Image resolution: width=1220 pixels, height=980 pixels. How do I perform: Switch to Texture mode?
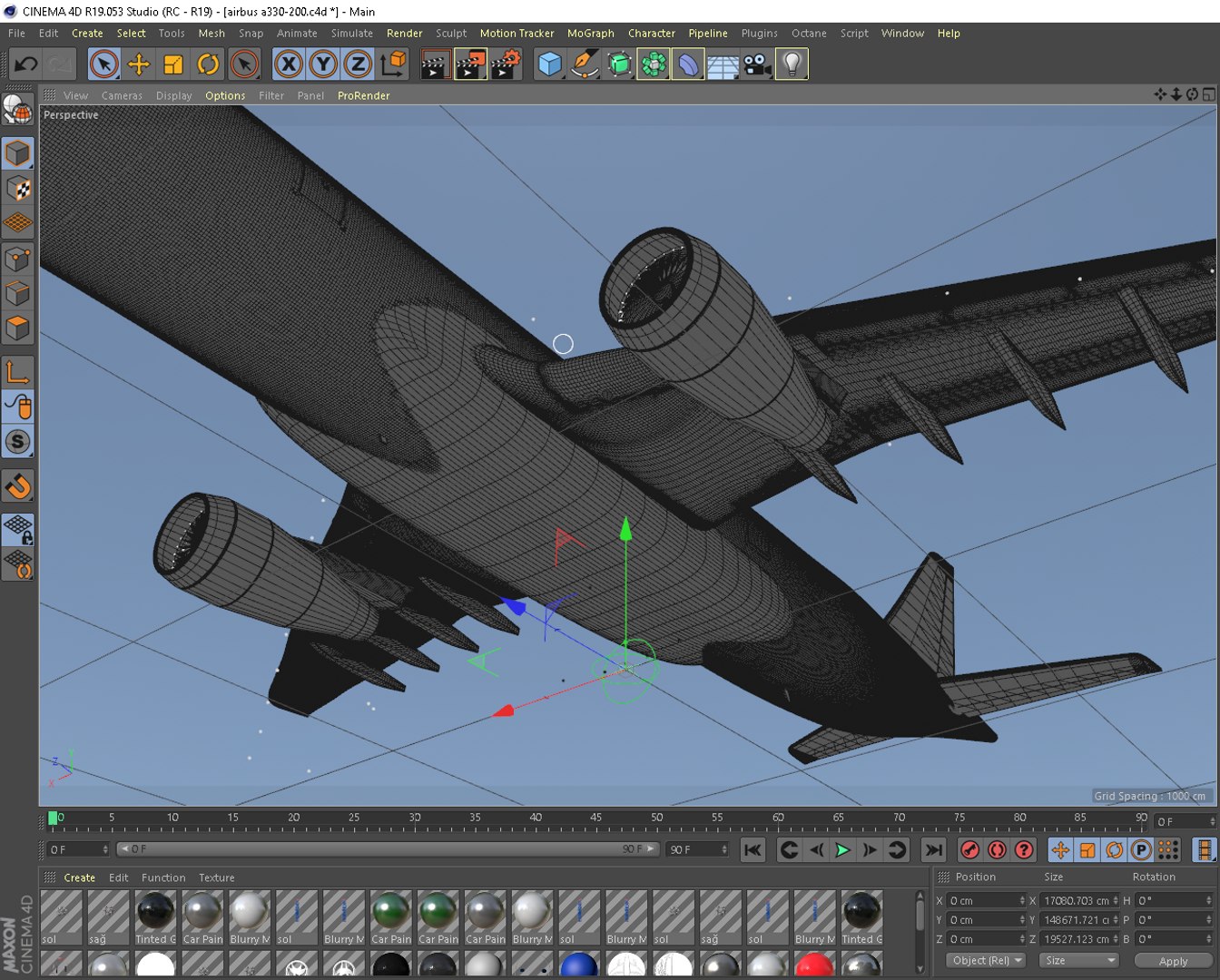pos(18,188)
